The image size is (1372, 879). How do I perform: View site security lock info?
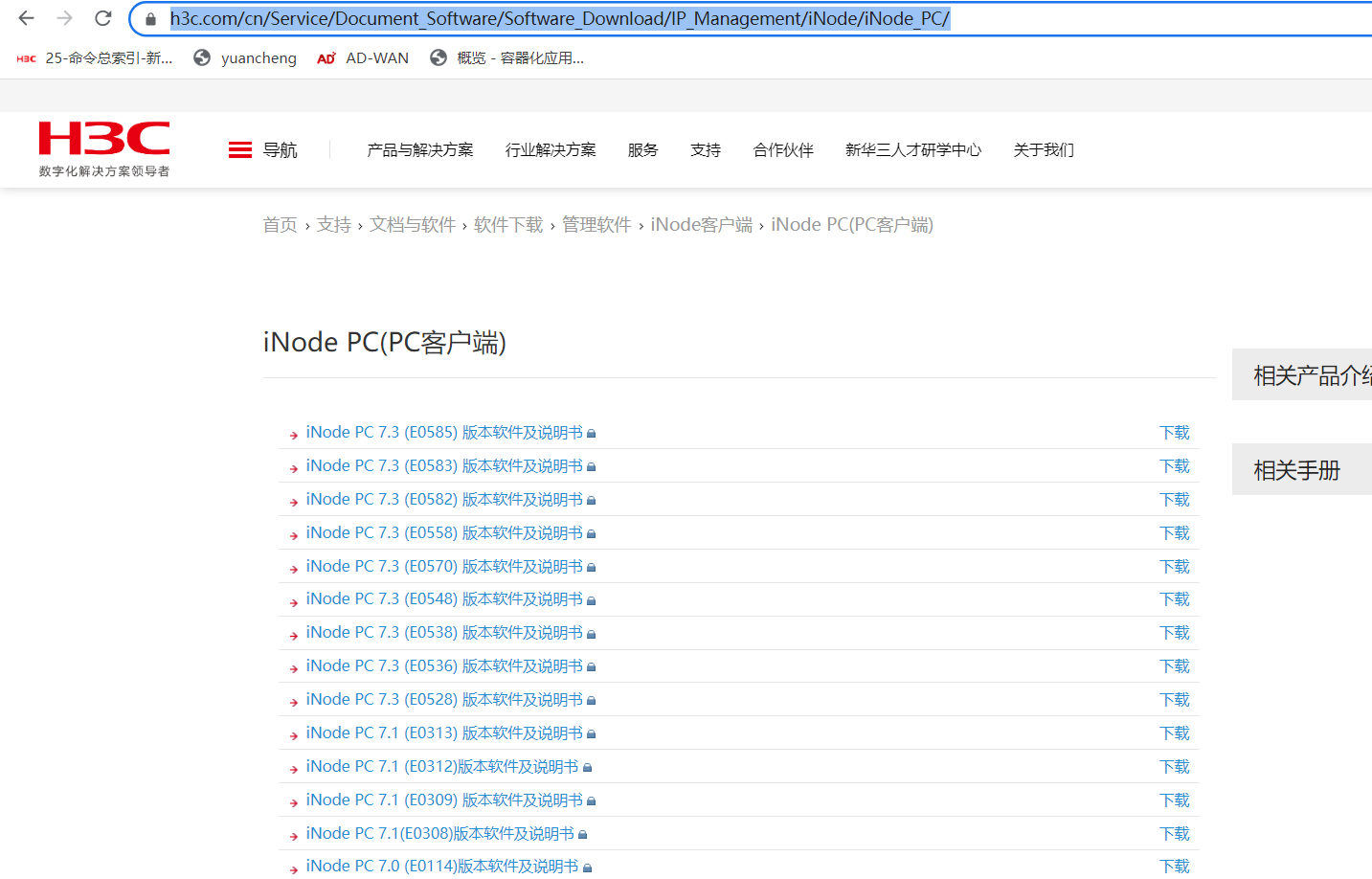(150, 19)
